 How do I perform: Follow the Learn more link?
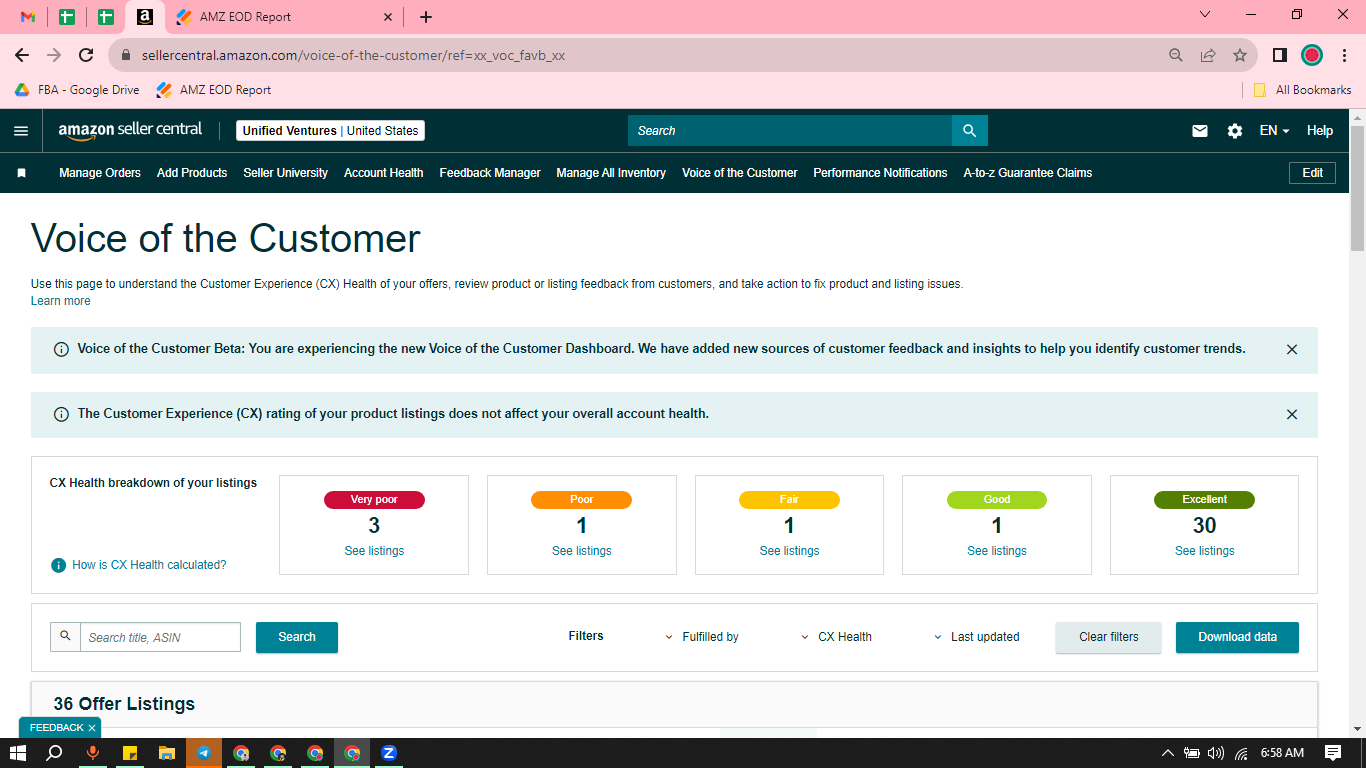(x=61, y=301)
